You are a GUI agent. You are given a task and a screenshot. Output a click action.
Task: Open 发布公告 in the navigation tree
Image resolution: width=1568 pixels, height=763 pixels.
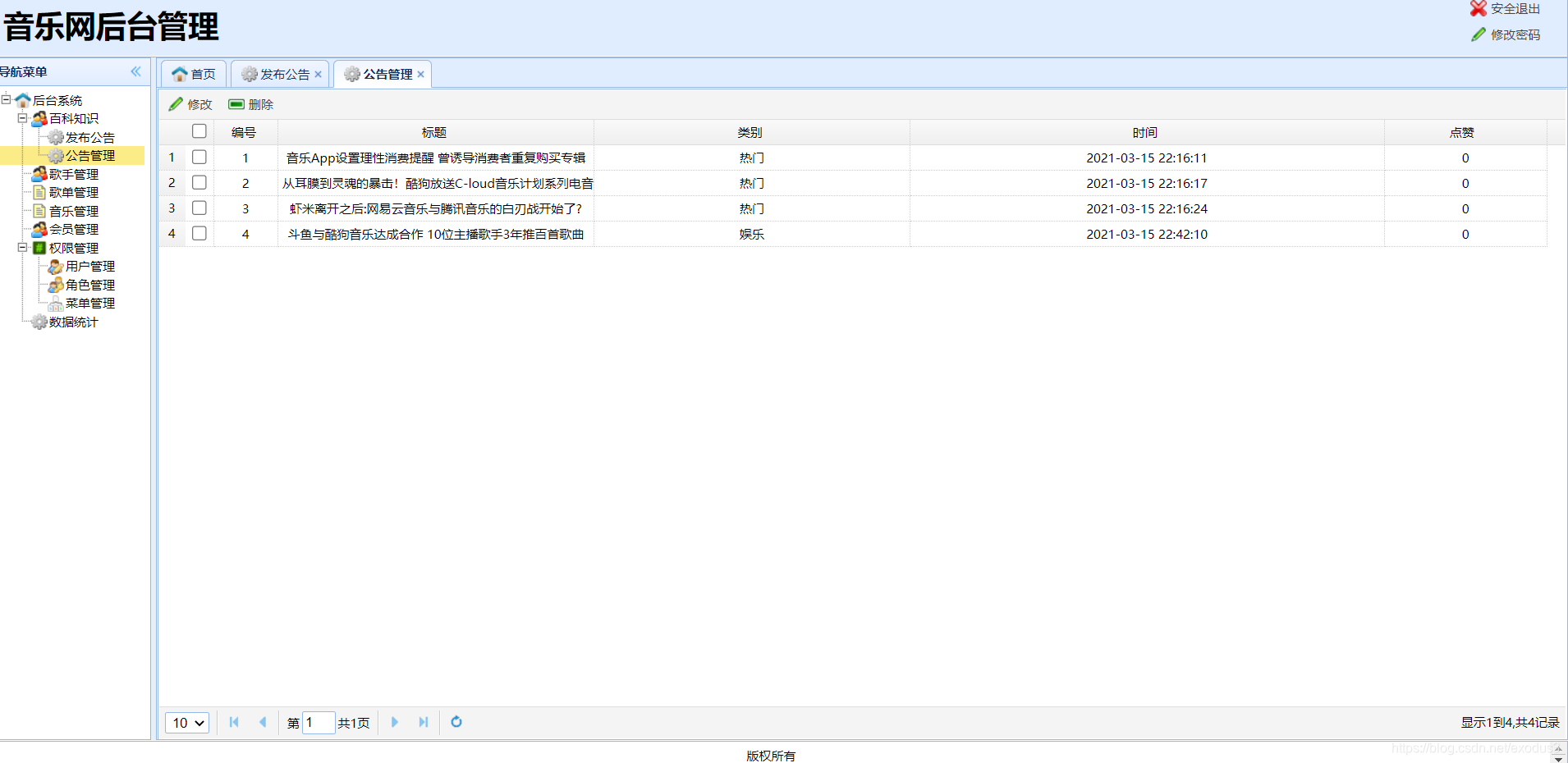tap(90, 138)
